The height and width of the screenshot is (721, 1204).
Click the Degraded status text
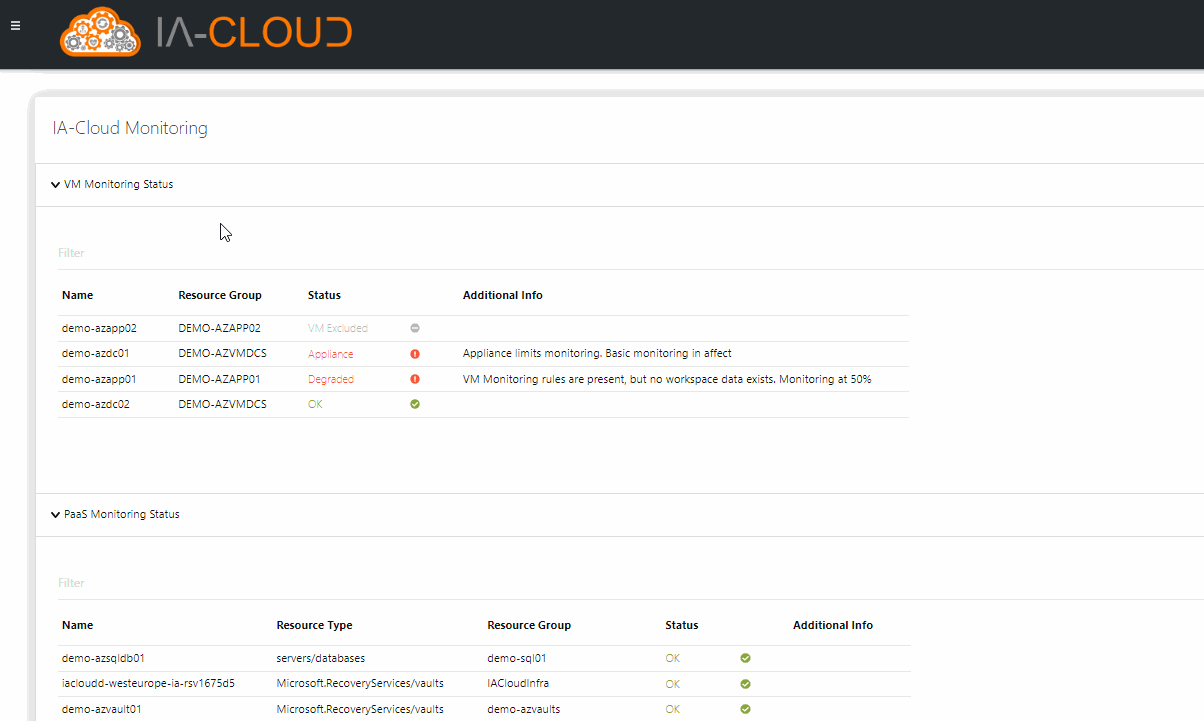click(x=331, y=379)
